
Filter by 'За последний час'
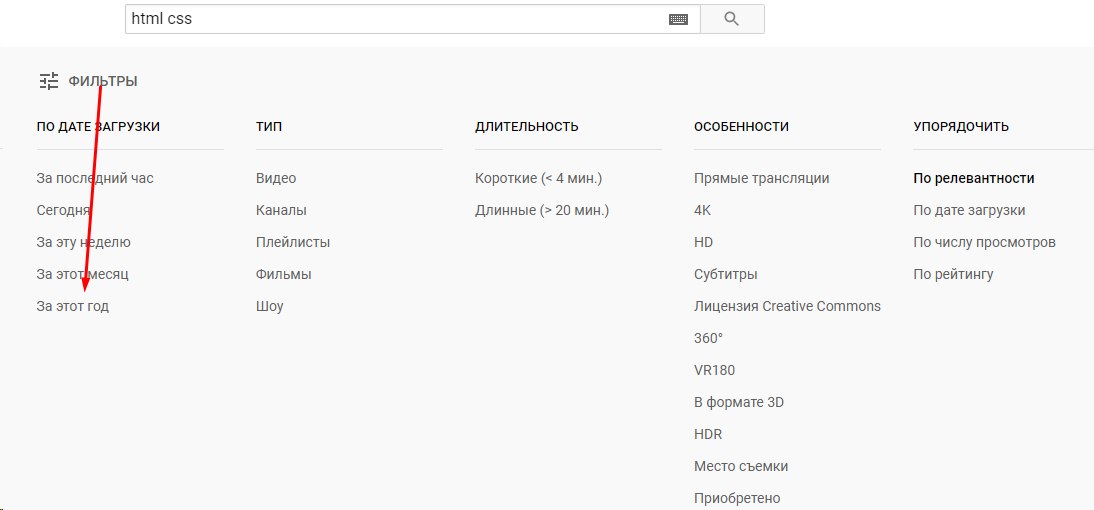pyautogui.click(x=95, y=179)
